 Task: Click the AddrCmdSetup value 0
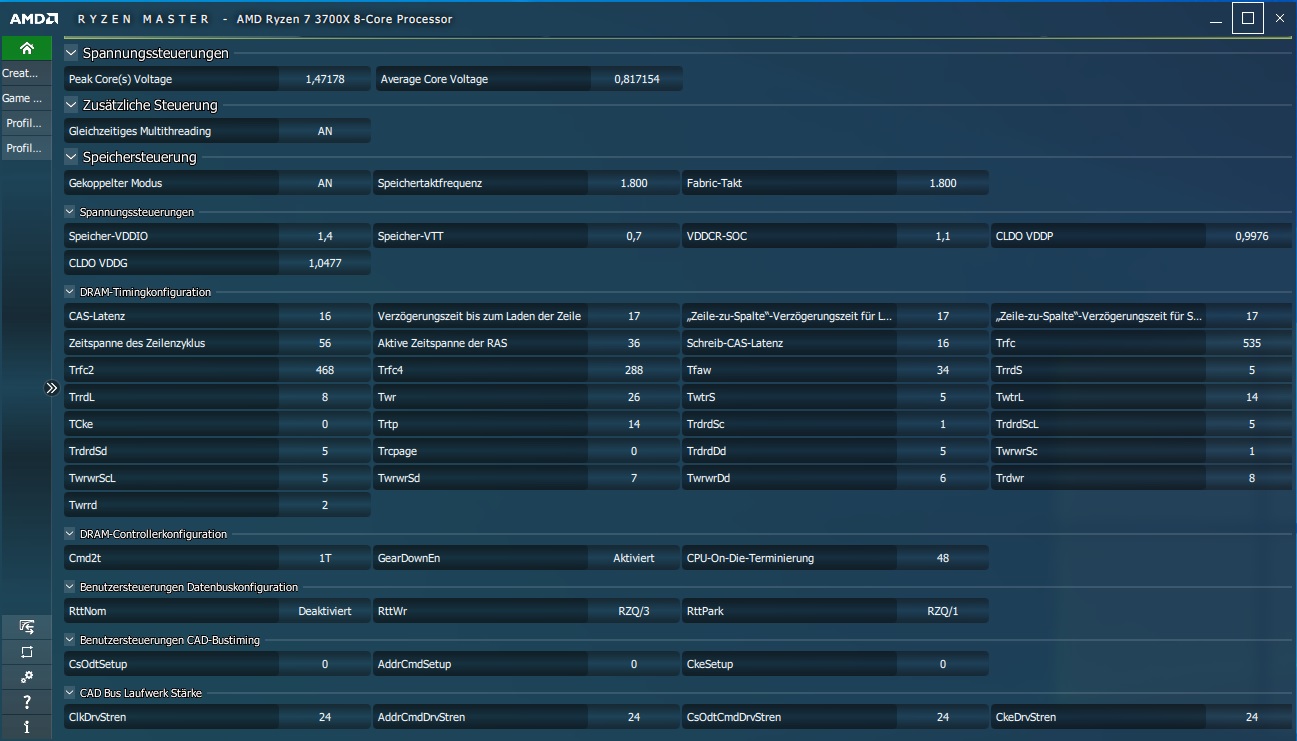click(x=634, y=664)
